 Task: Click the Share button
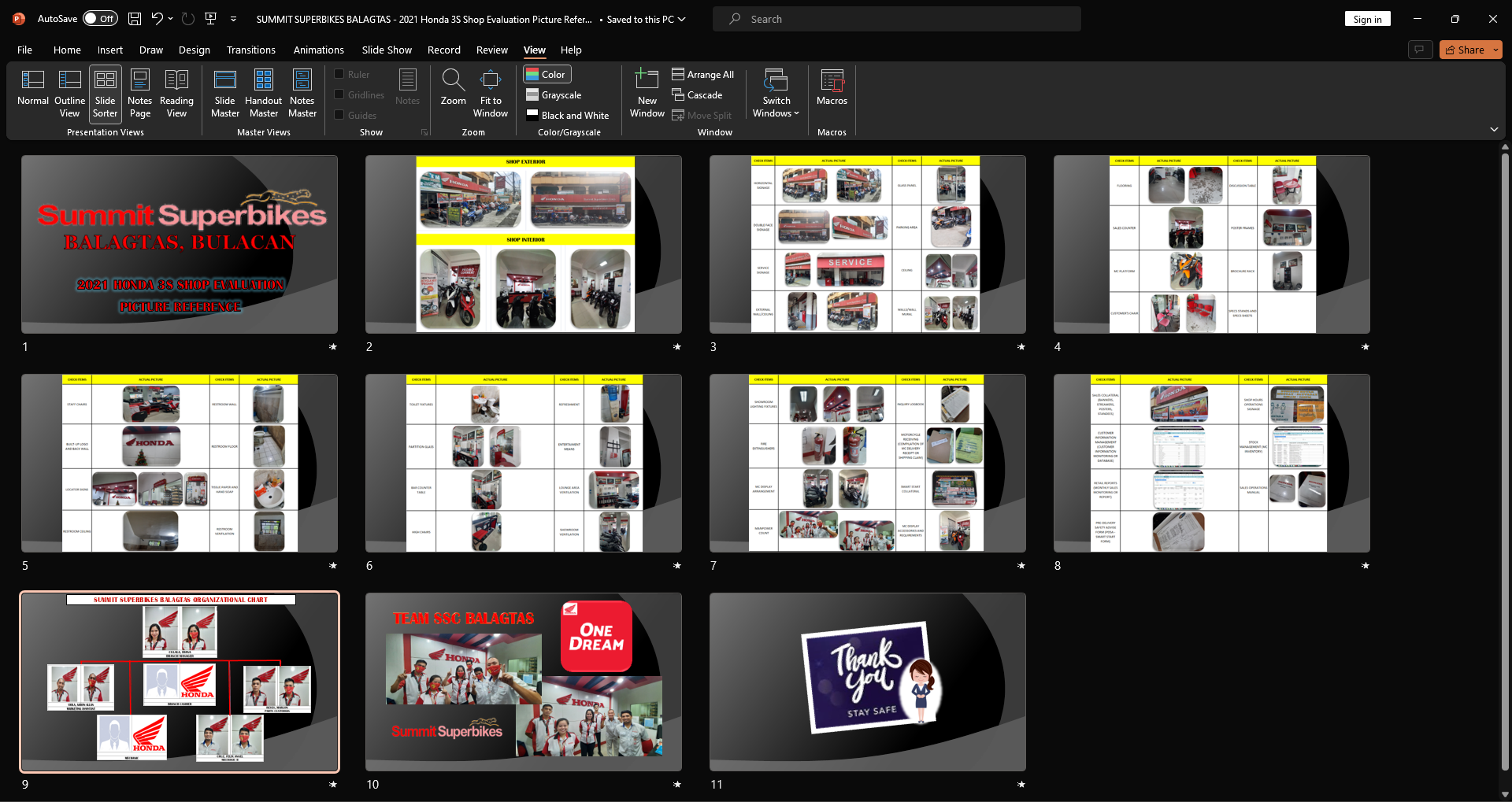point(1465,50)
